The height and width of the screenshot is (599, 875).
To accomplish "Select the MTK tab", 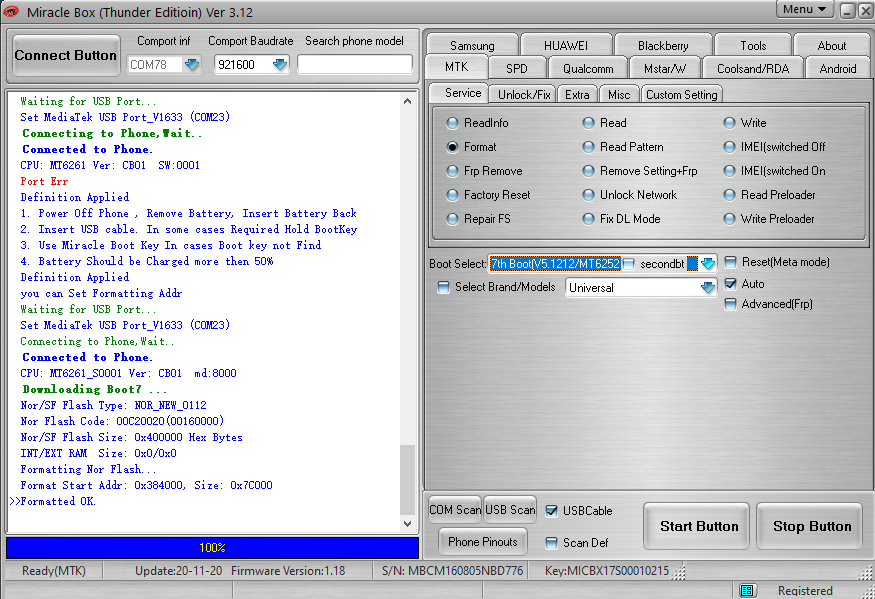I will pos(456,67).
